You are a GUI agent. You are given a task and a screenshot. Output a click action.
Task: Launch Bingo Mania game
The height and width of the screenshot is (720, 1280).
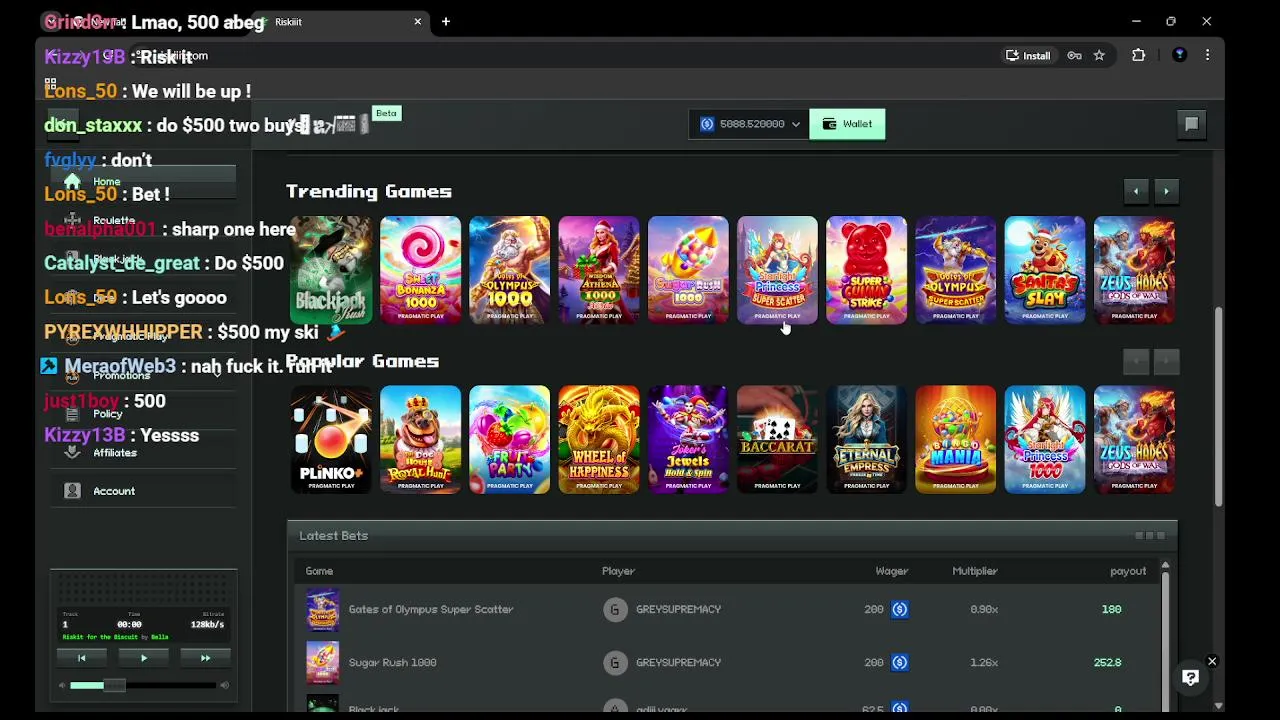coord(956,440)
